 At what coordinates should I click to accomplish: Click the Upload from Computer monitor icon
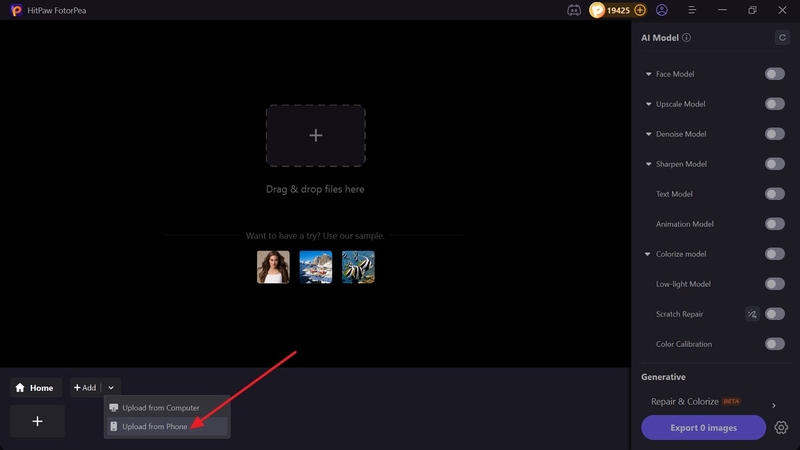(x=114, y=408)
